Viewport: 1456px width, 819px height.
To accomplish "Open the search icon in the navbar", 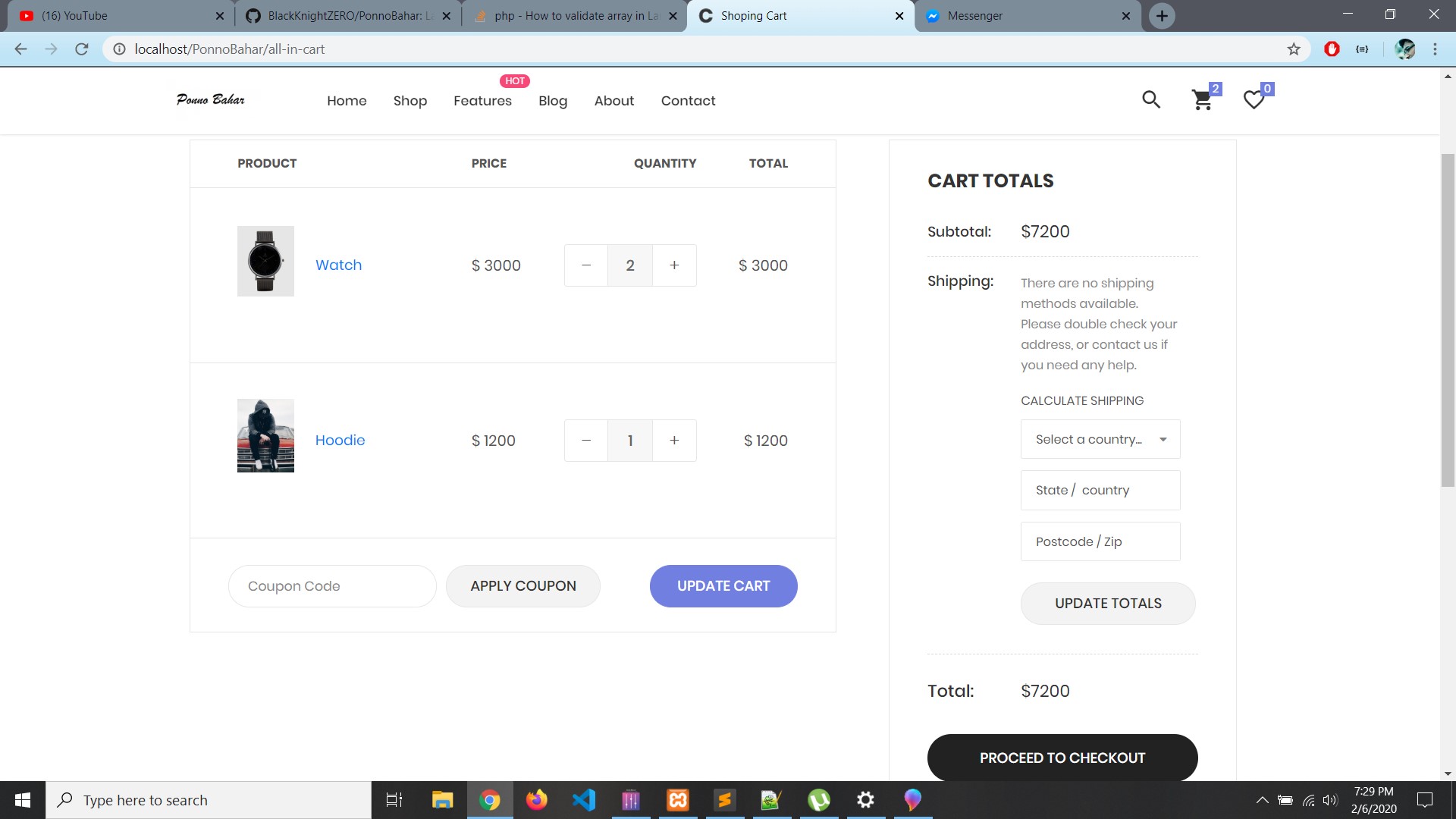I will (1151, 99).
